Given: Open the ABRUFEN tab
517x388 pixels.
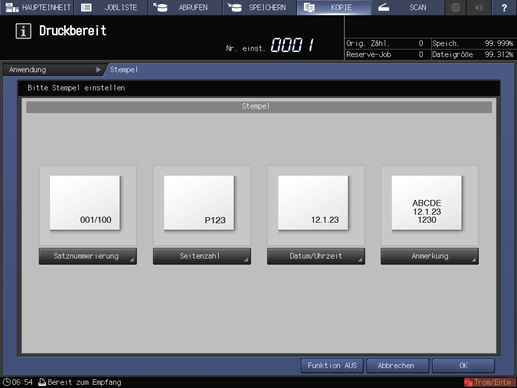Looking at the screenshot, I should click(x=185, y=7).
